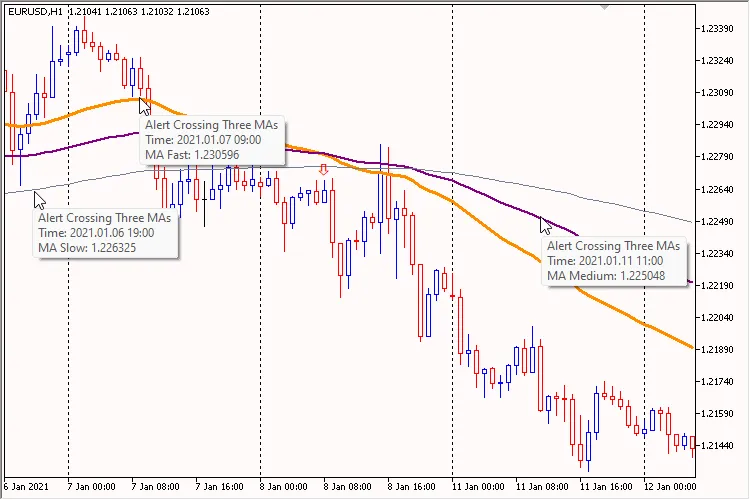Click the MA Slow 1.226325 alert tooltip
The height and width of the screenshot is (500, 750).
pyautogui.click(x=105, y=232)
